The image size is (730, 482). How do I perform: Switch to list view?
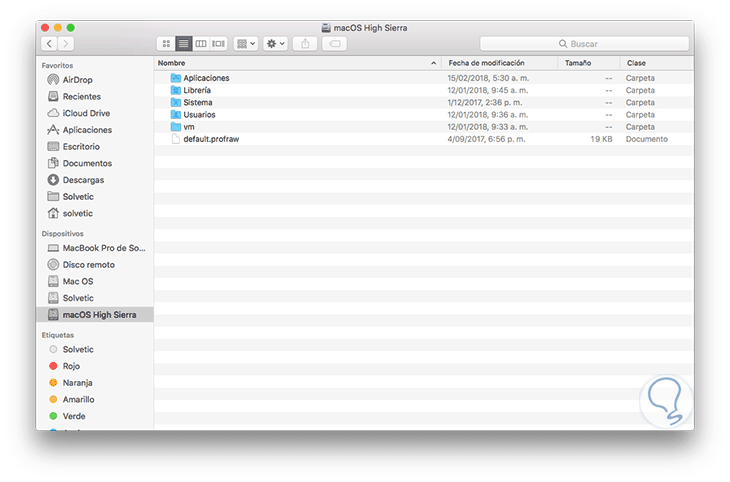coord(183,44)
